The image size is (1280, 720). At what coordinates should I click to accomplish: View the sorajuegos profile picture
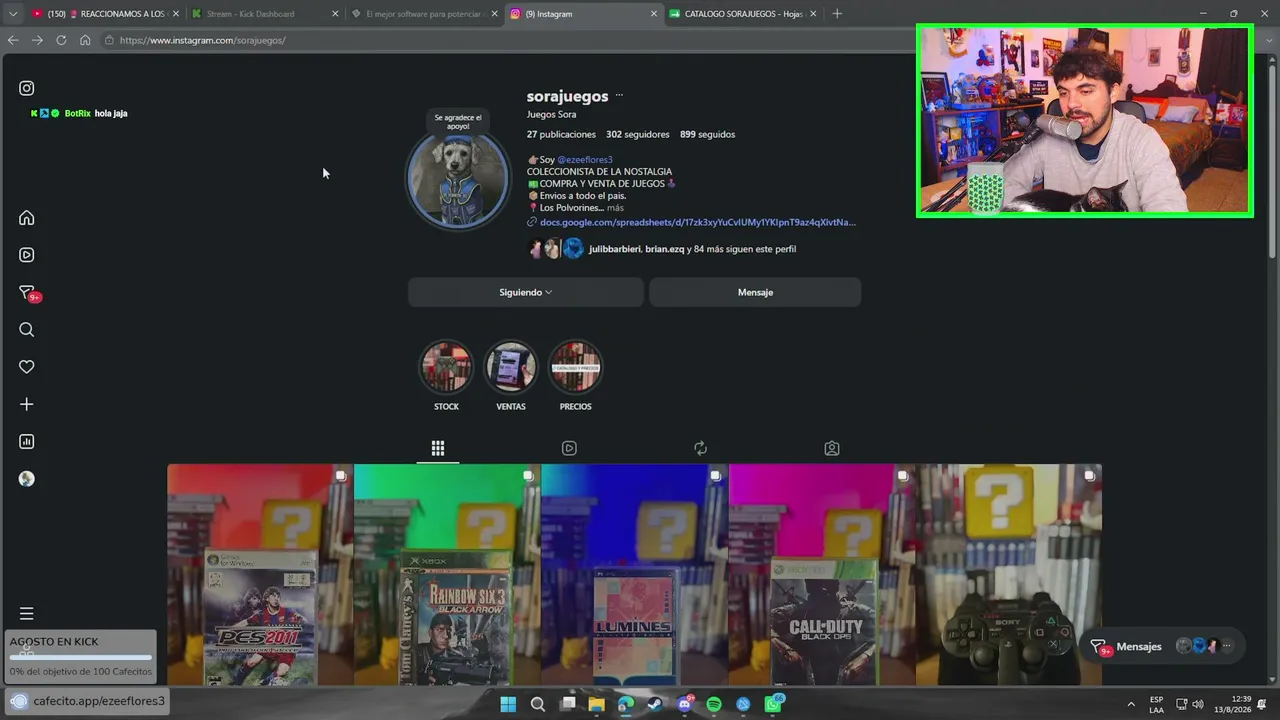point(458,179)
